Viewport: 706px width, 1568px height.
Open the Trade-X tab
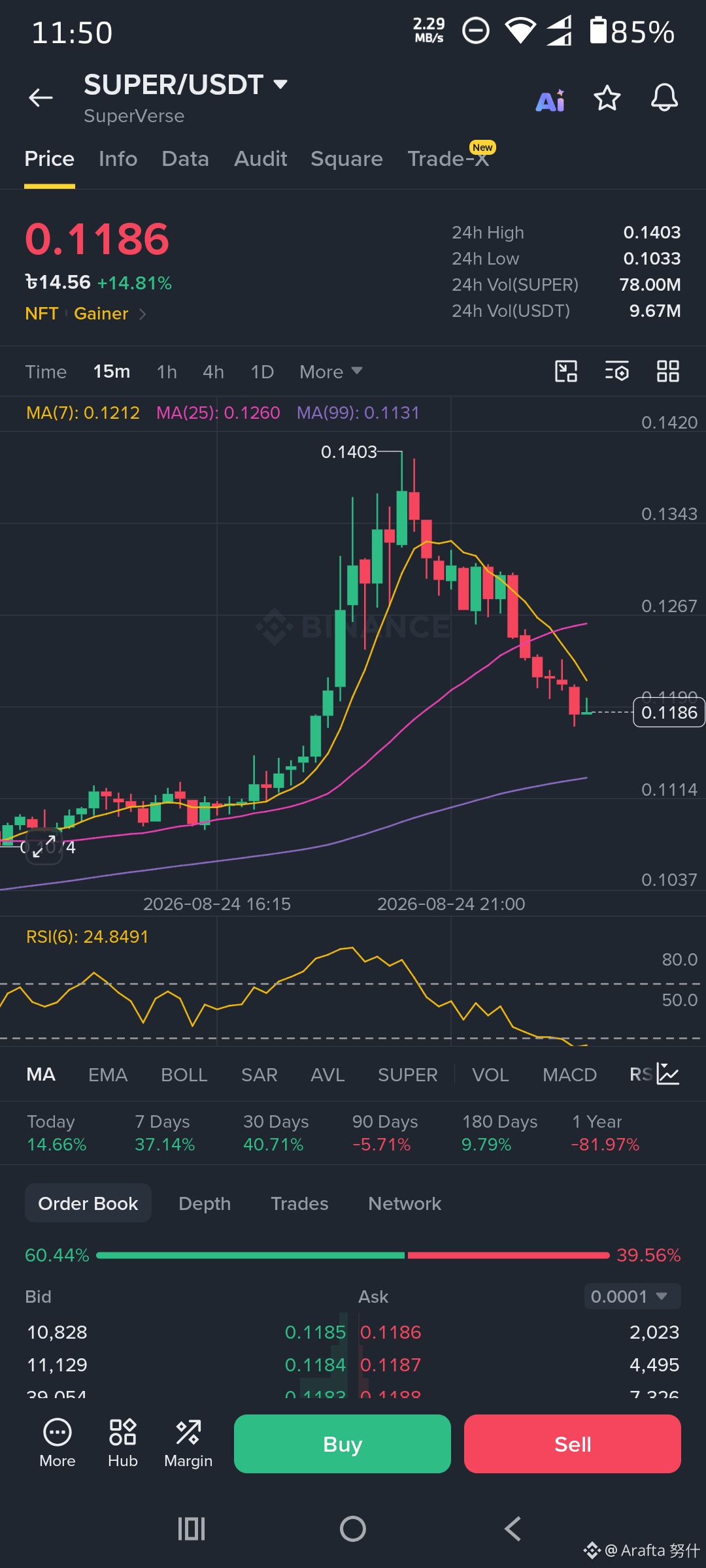[448, 159]
